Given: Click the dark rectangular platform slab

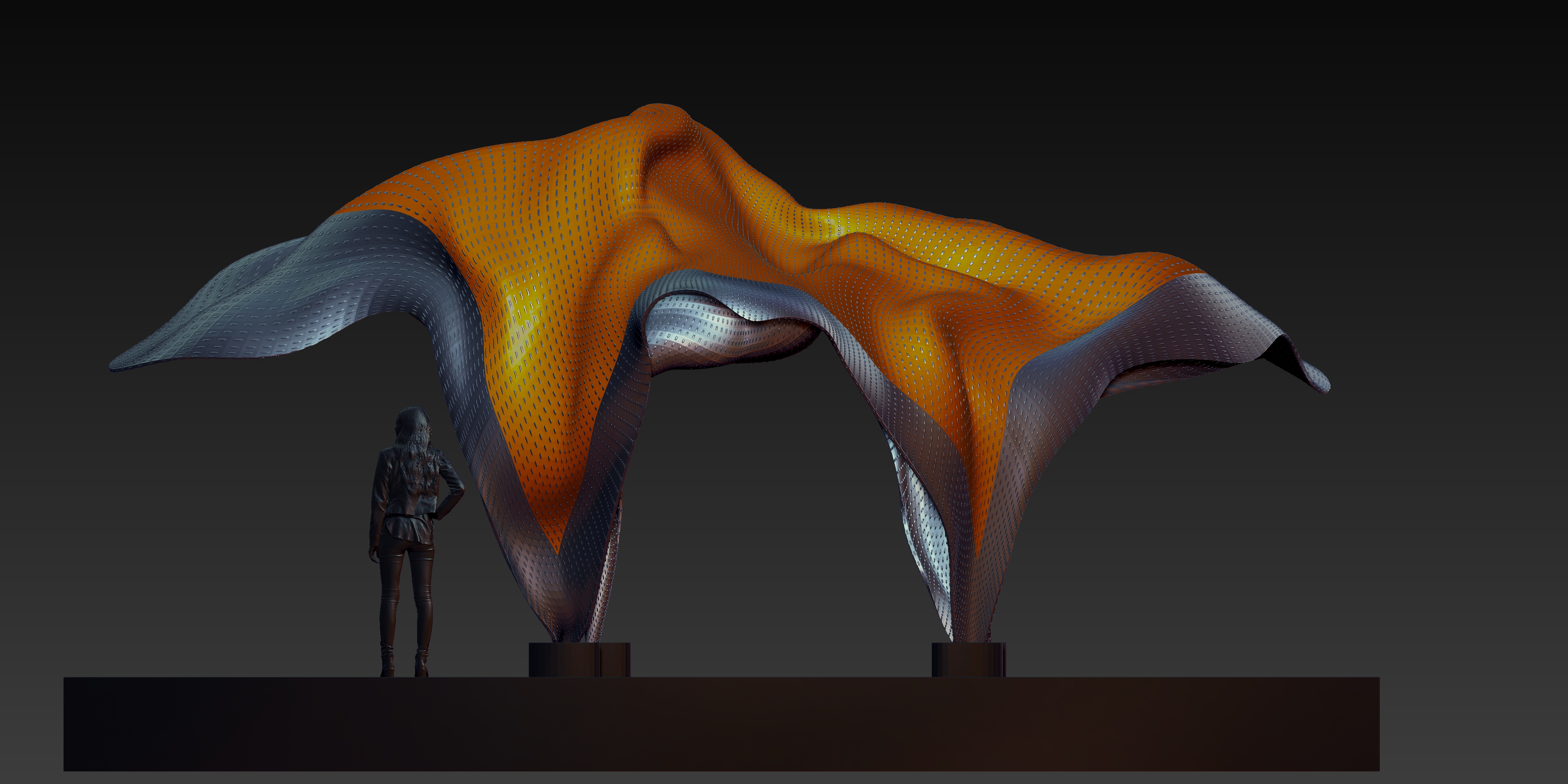Looking at the screenshot, I should [x=721, y=724].
